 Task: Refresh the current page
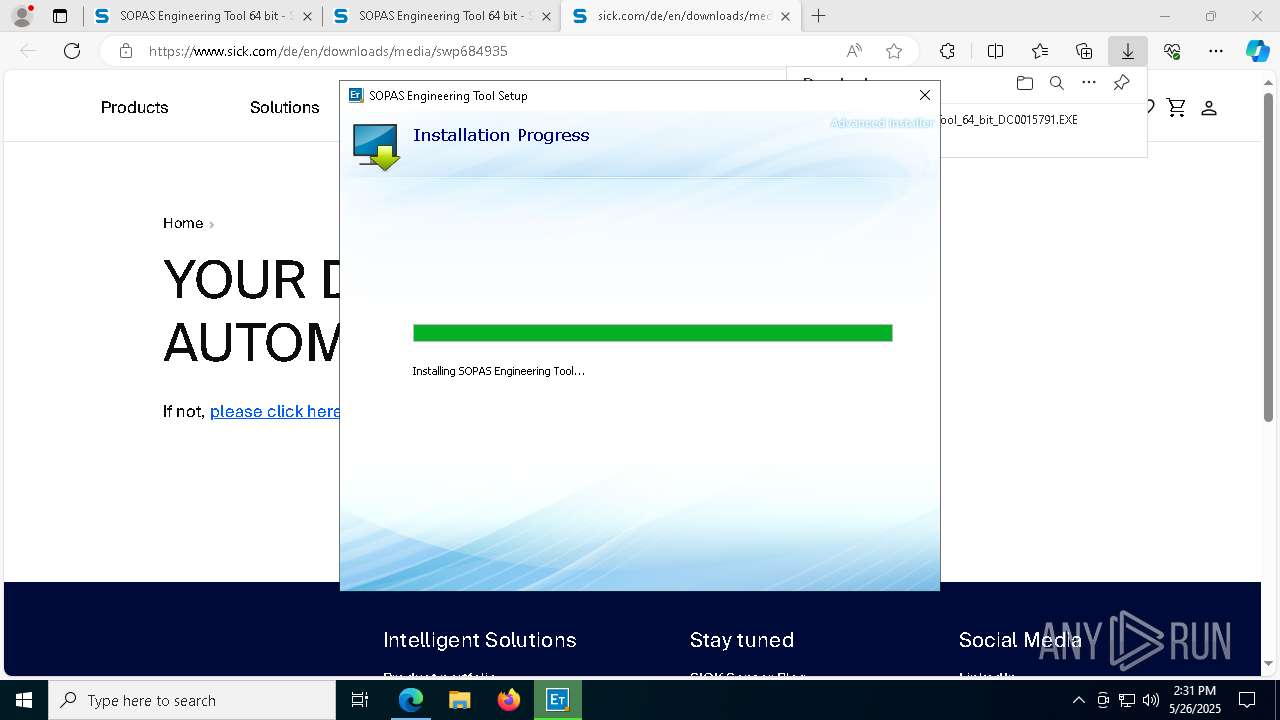(x=72, y=51)
